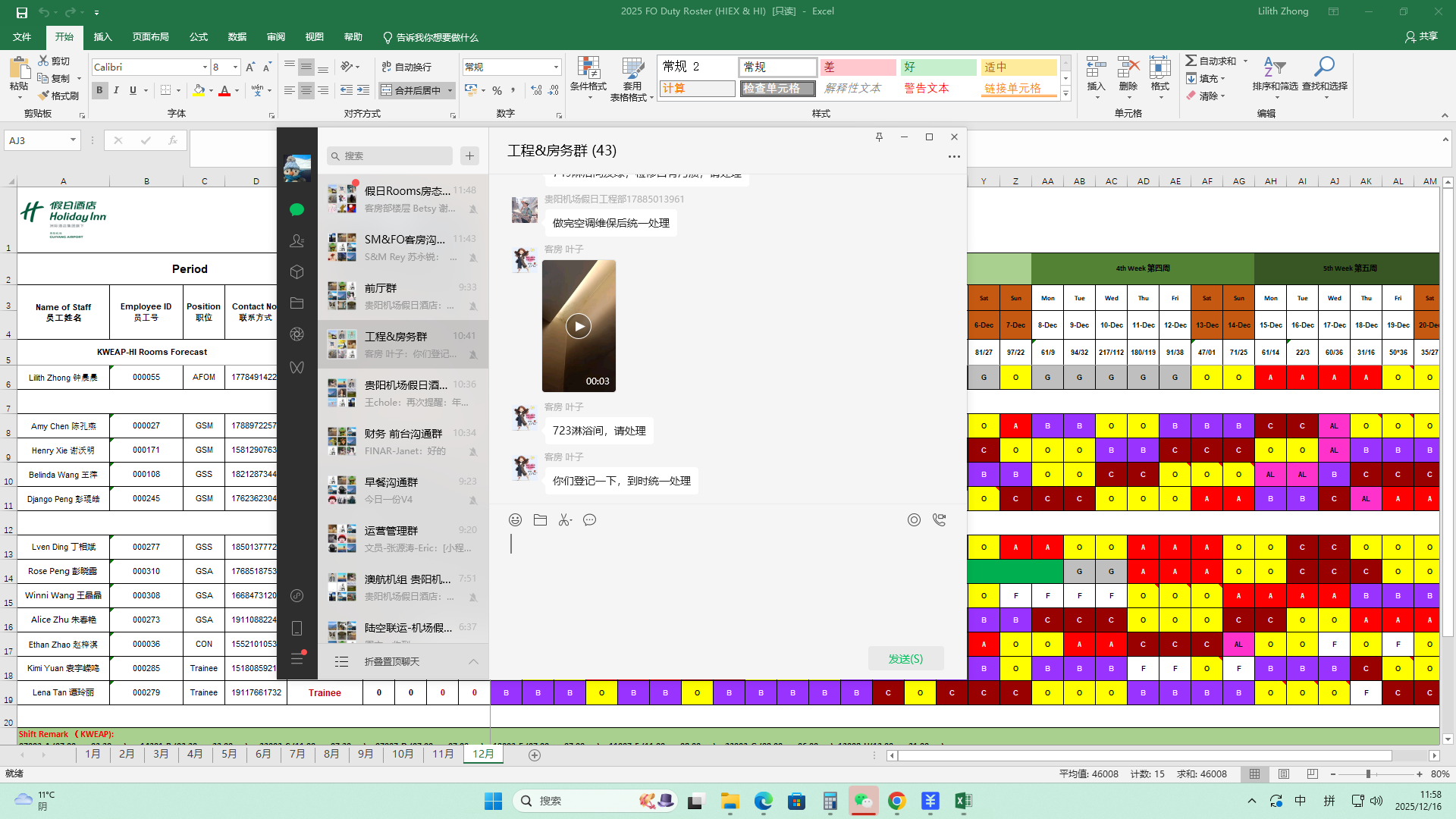Open chat history bubble icon
This screenshot has width=1456, height=819.
589,520
